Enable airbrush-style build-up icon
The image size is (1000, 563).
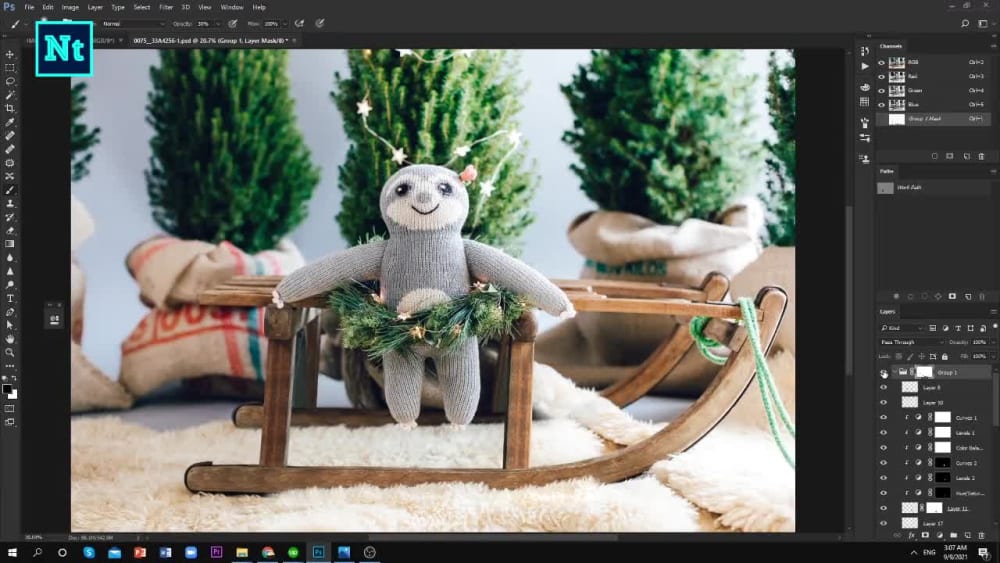[x=300, y=24]
